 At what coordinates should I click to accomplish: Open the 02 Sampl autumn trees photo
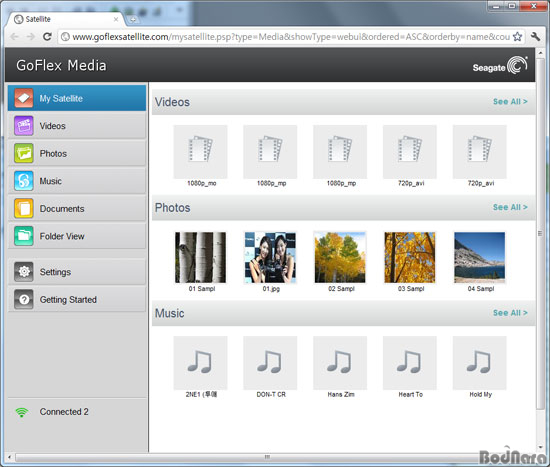[340, 257]
